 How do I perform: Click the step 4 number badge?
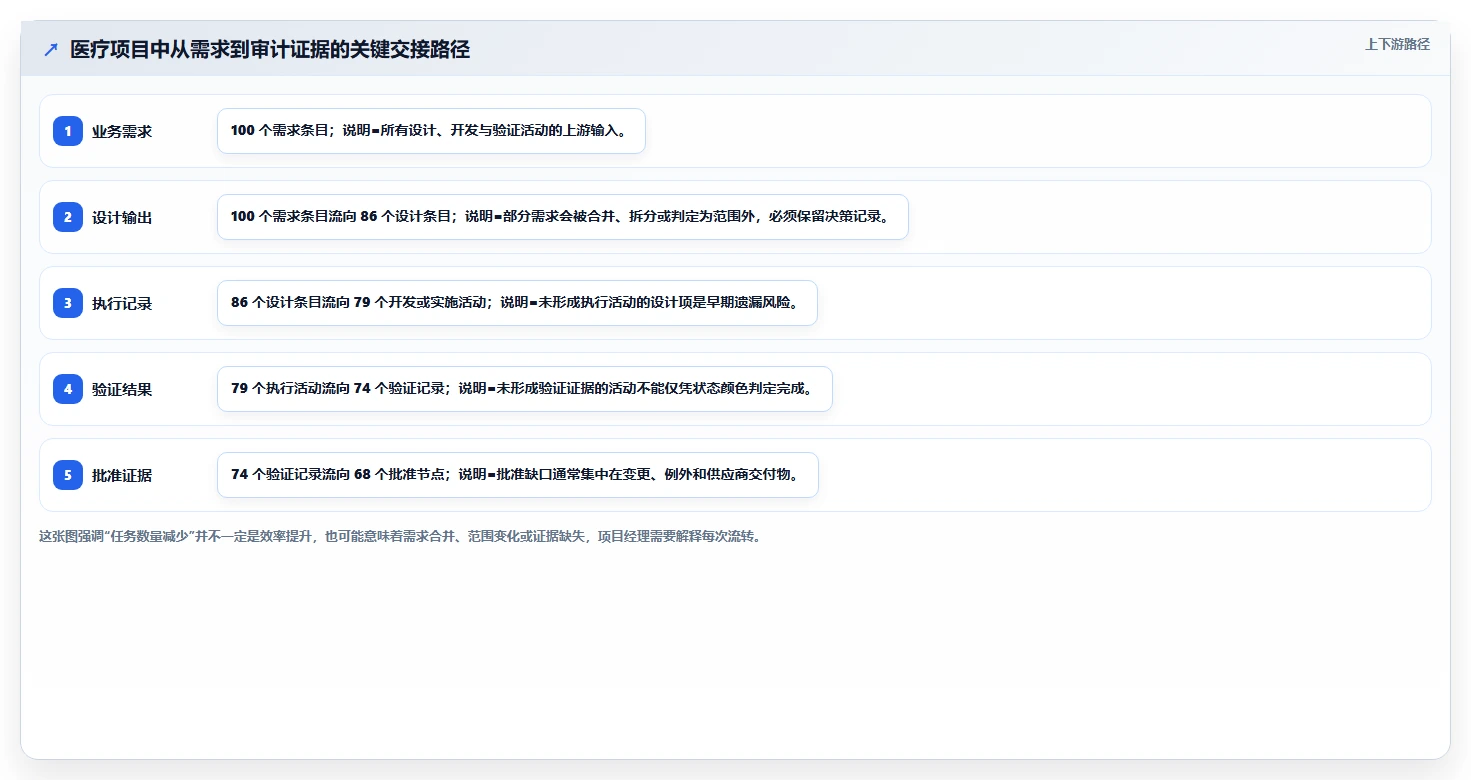[68, 389]
